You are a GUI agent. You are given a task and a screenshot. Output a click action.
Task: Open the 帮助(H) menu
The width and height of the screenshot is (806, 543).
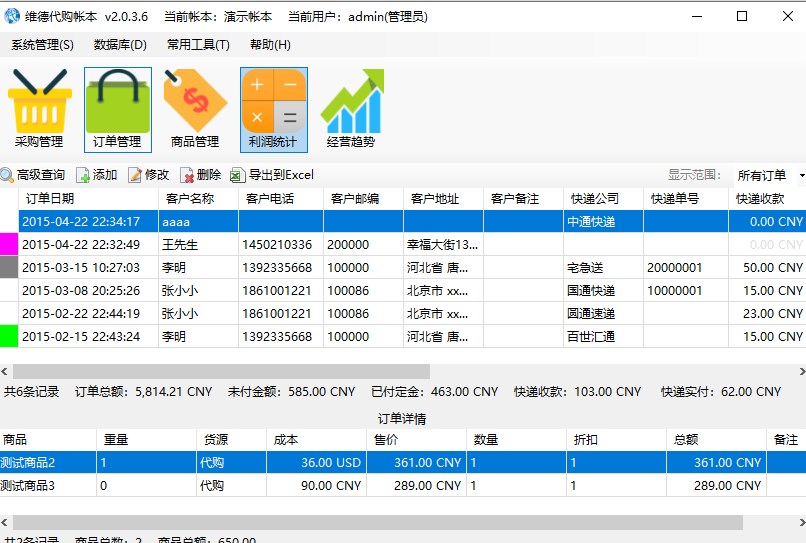coord(270,45)
